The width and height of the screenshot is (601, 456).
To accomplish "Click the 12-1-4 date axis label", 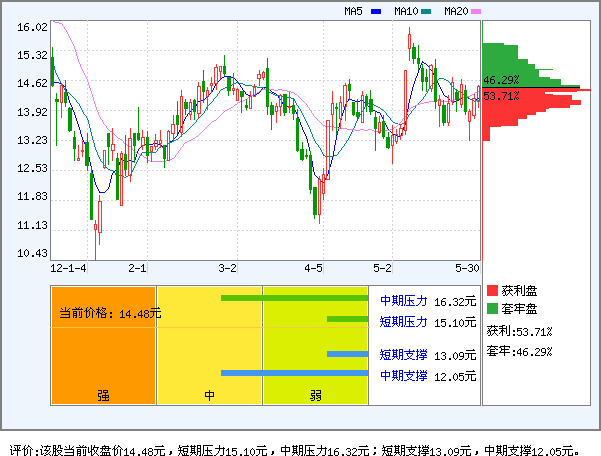I will 69,268.
